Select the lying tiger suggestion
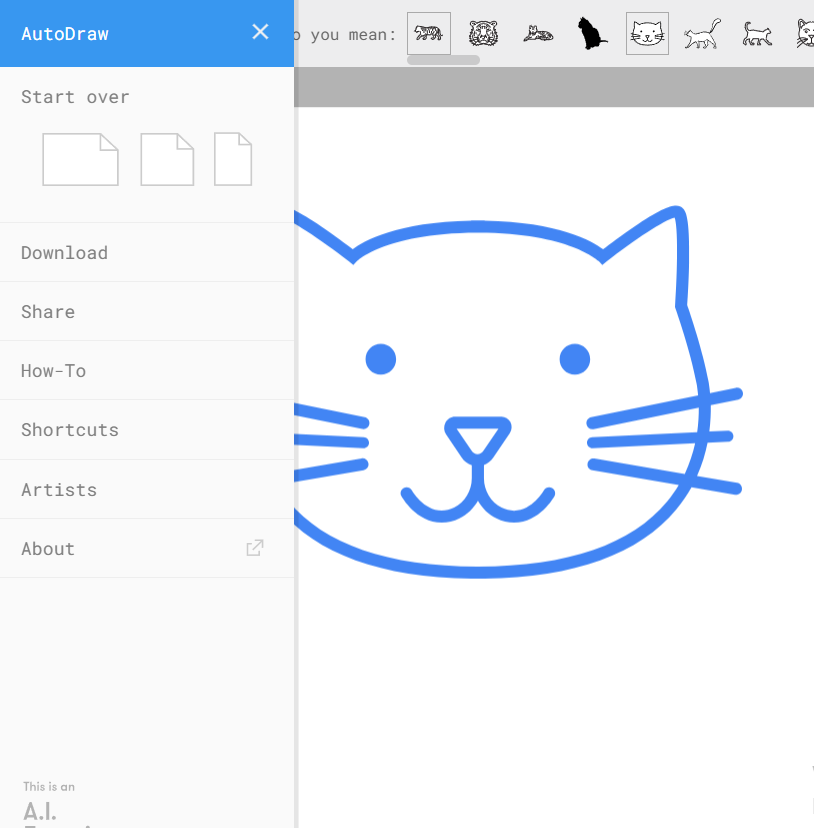814x828 pixels. [x=538, y=34]
